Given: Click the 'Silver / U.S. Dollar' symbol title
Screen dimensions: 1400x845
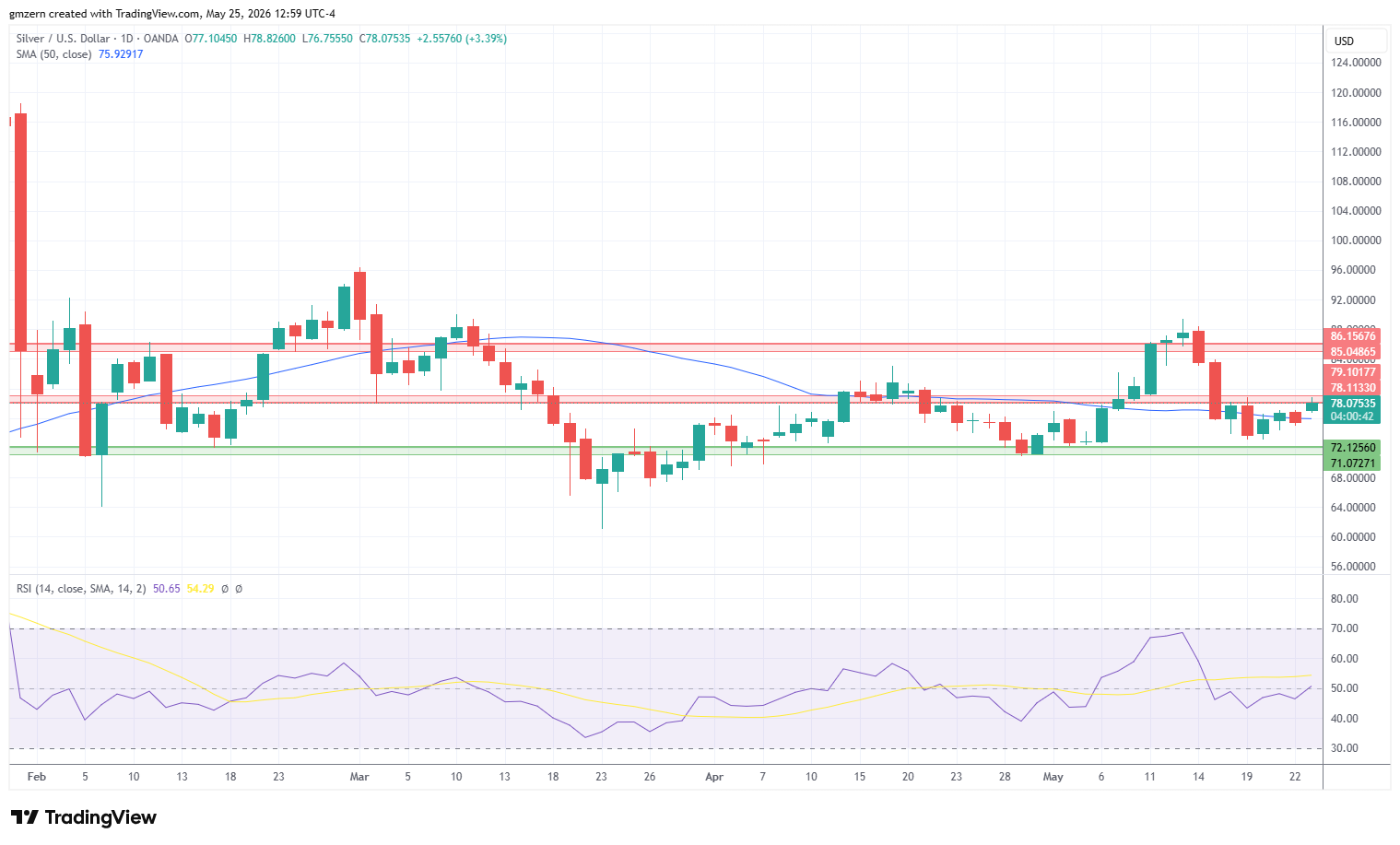Looking at the screenshot, I should tap(63, 39).
